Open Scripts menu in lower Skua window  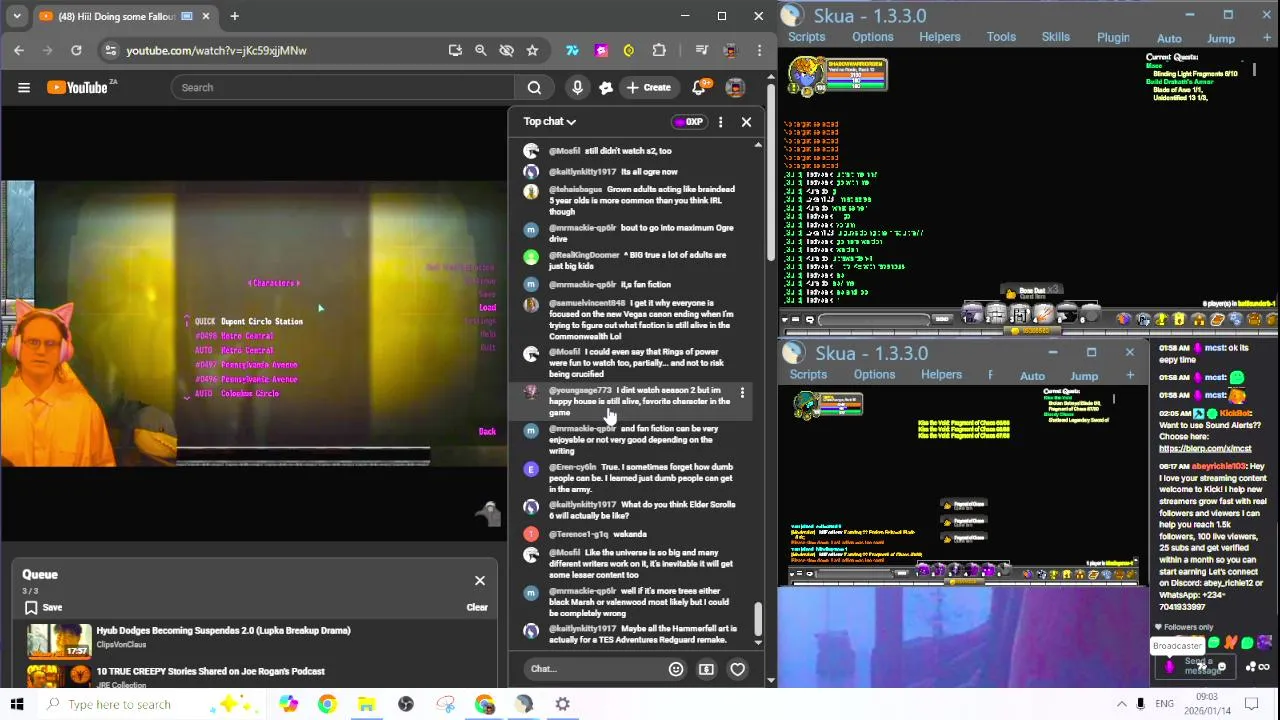808,375
